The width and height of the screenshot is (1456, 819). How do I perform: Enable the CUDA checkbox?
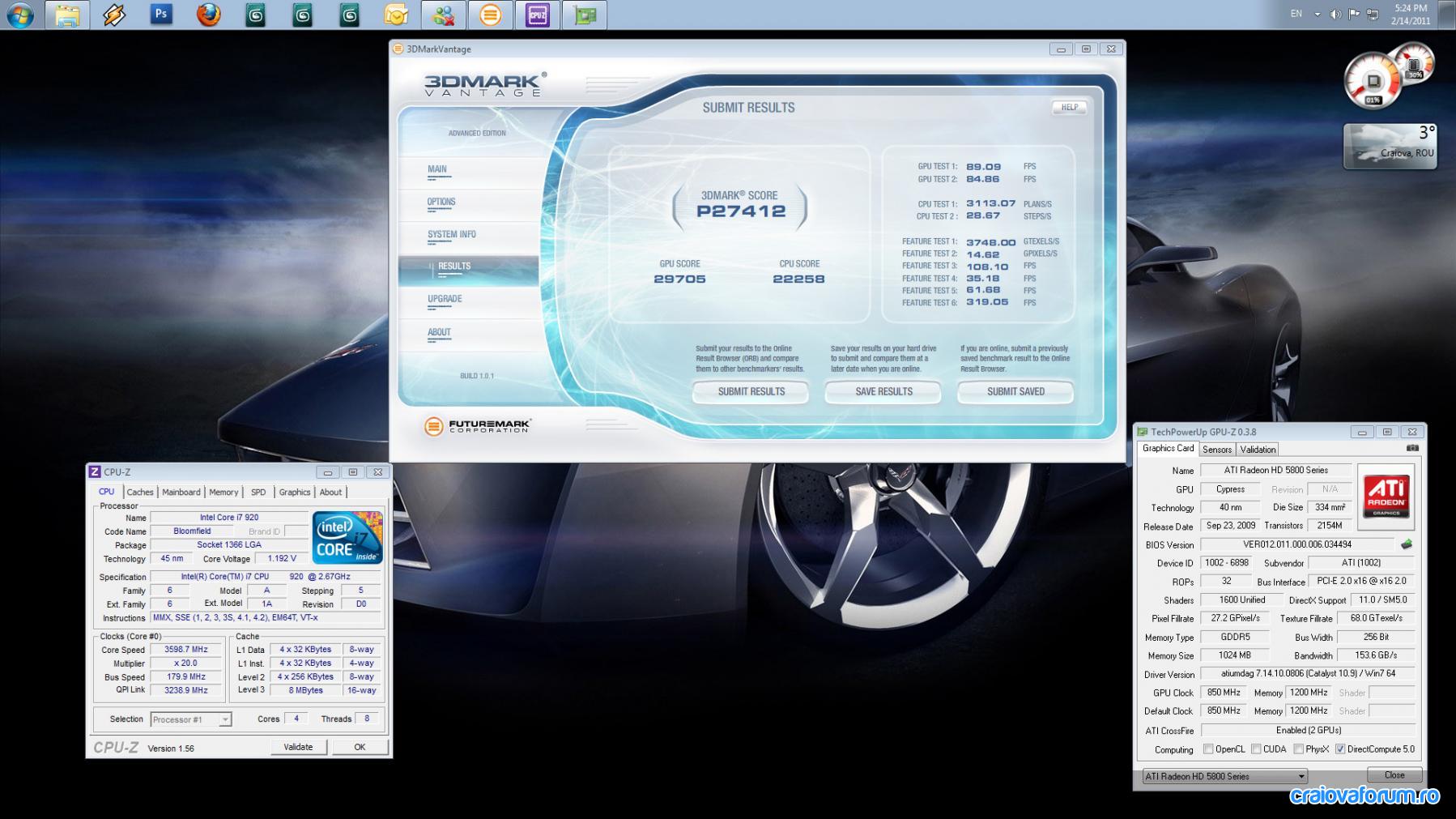1256,749
